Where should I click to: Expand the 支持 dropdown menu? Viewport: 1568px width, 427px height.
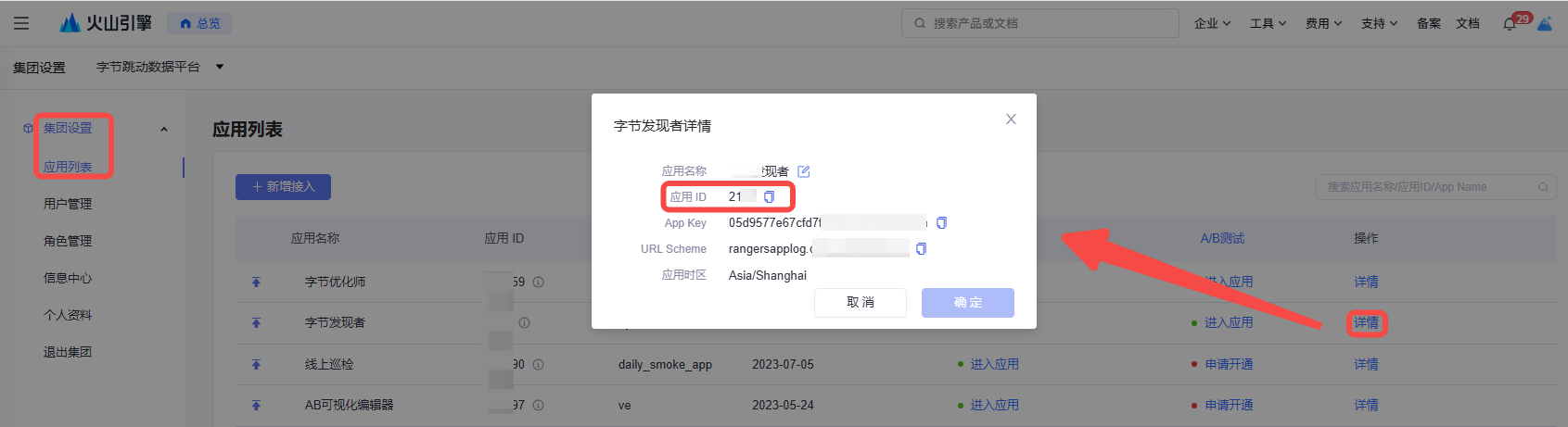[x=1379, y=23]
